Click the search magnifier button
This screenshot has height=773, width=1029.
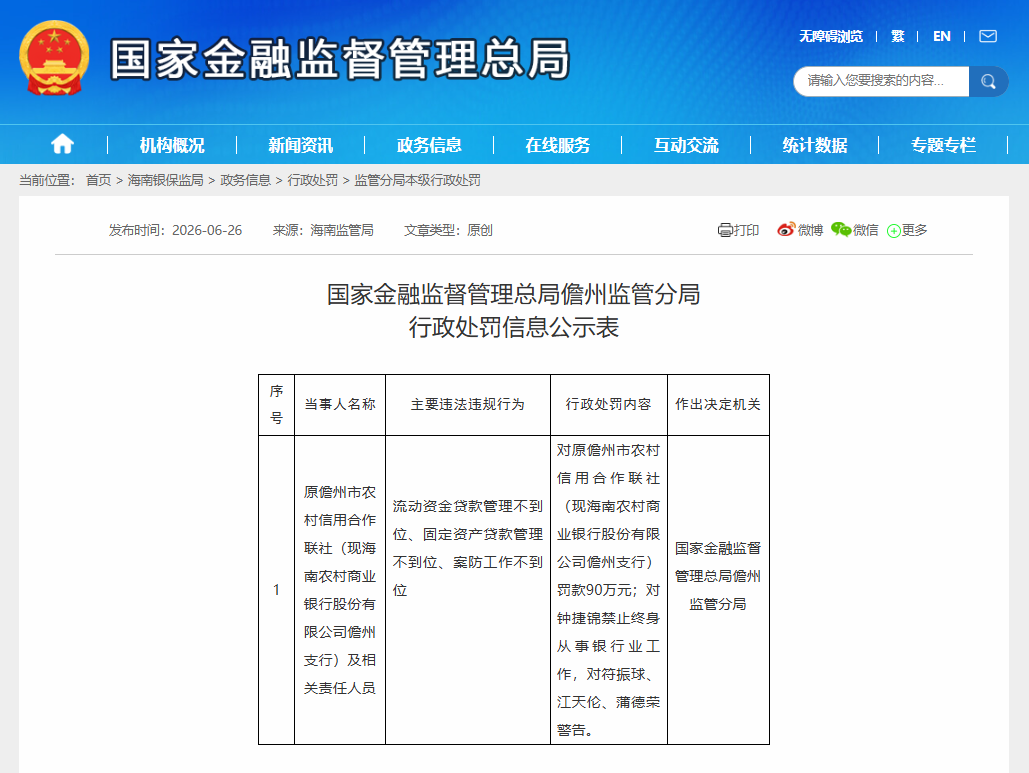[988, 81]
